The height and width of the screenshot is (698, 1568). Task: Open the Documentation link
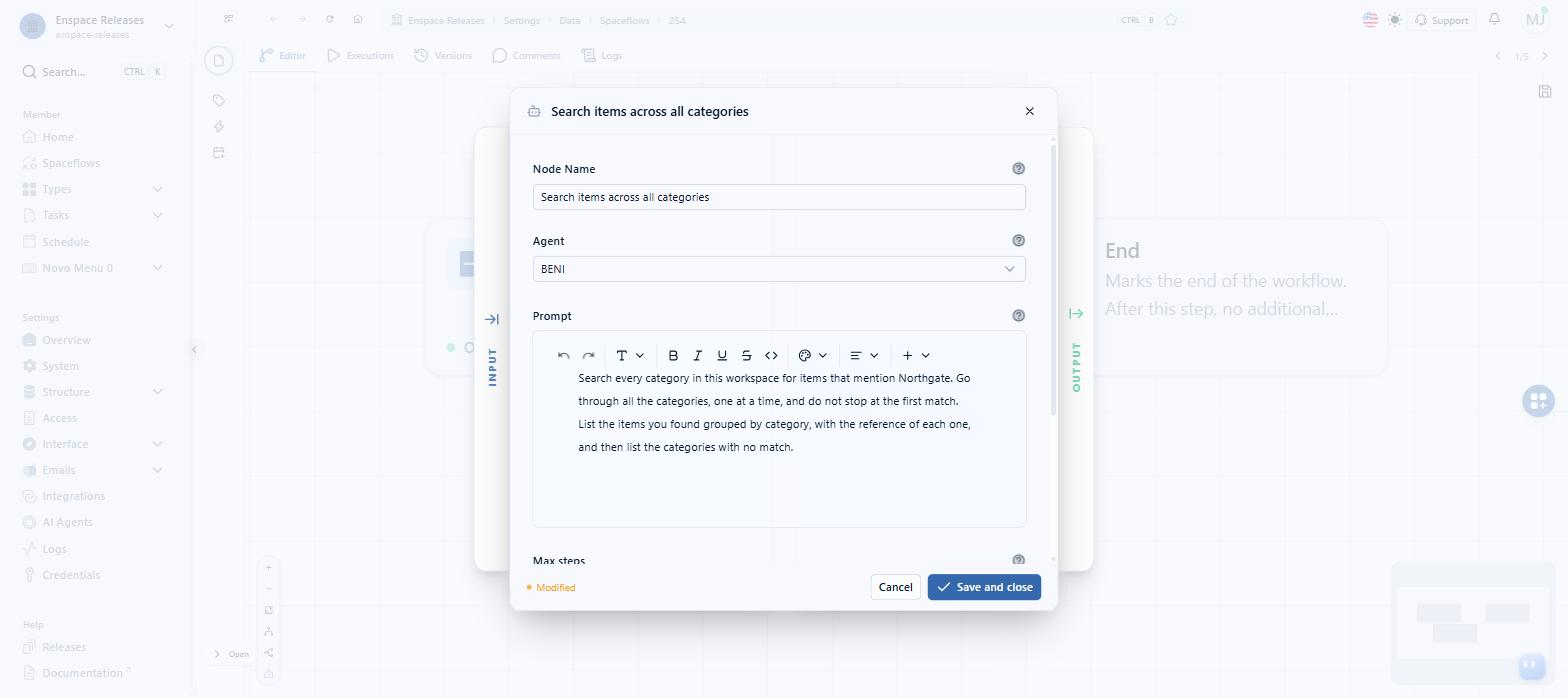(x=92, y=673)
